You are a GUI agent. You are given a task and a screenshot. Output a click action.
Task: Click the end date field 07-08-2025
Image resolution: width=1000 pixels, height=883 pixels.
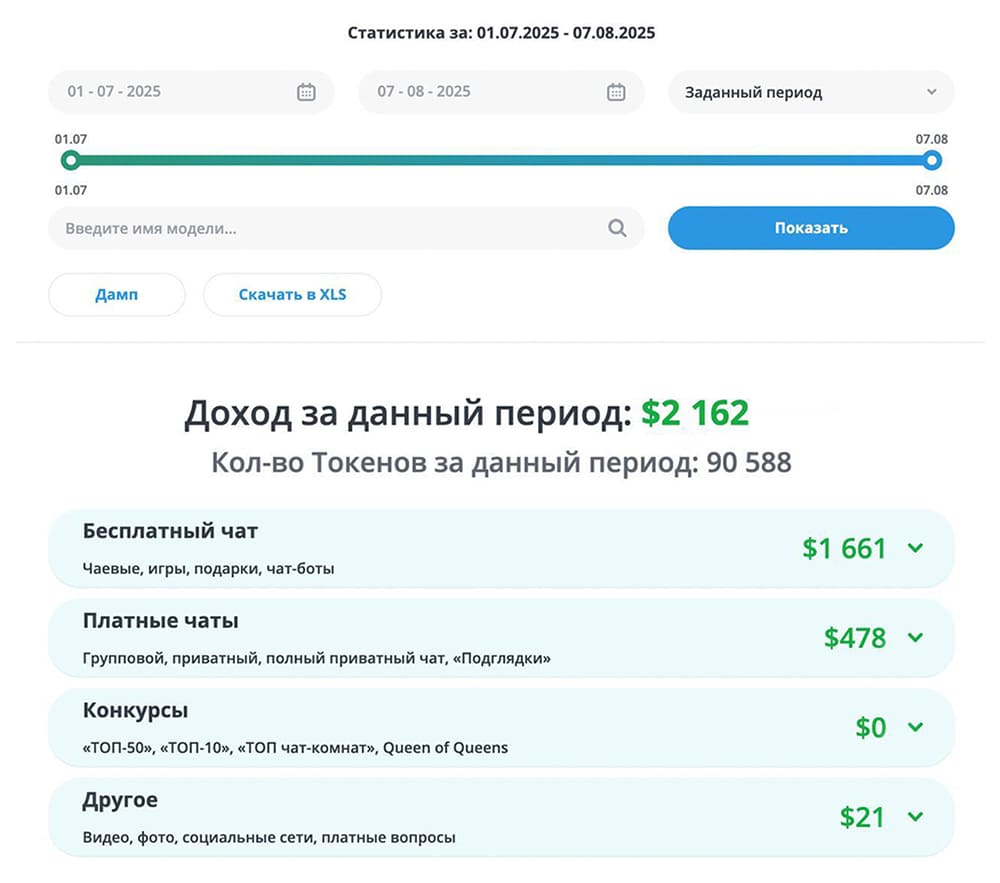coord(480,92)
